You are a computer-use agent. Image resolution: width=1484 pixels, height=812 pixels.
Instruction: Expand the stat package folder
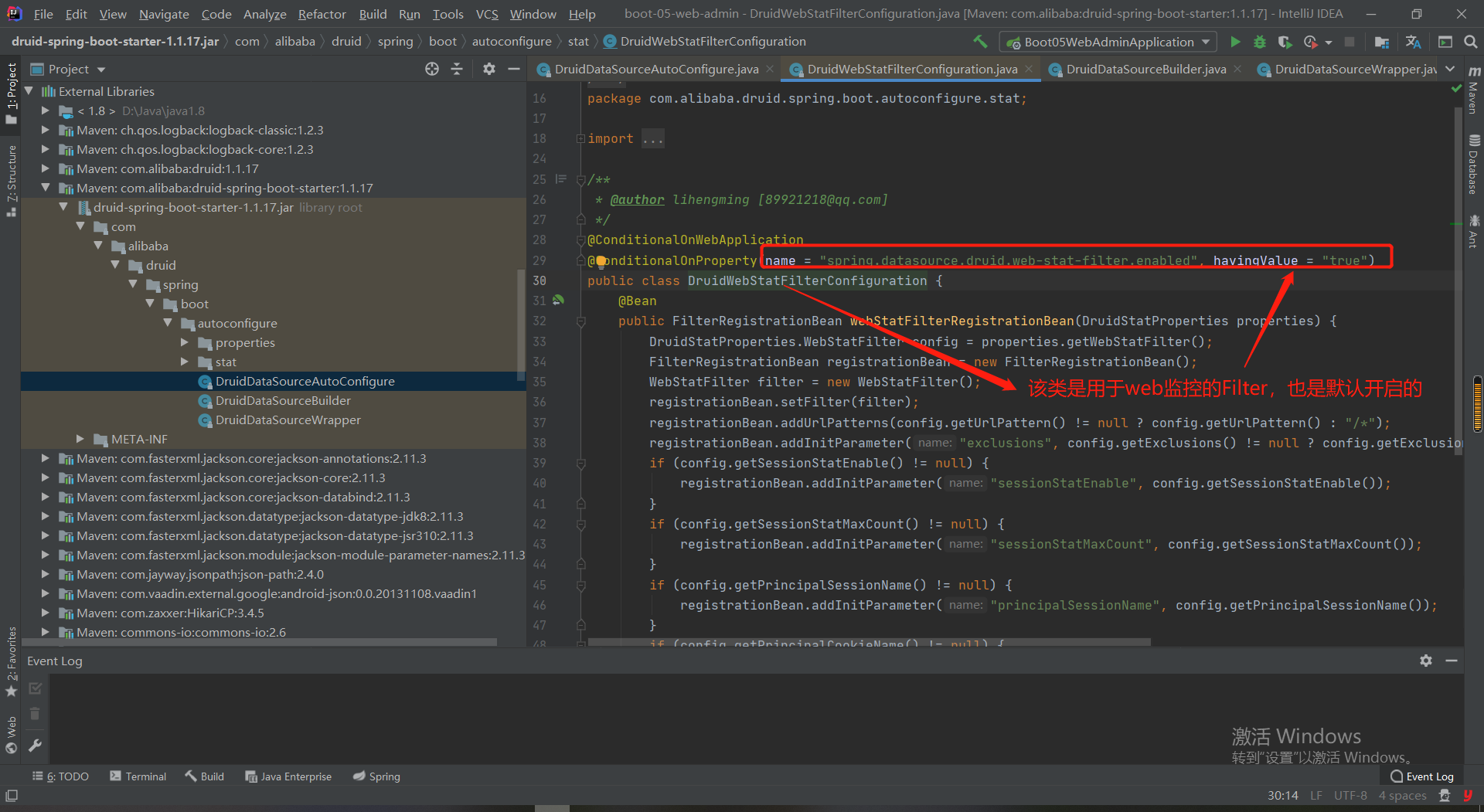185,362
